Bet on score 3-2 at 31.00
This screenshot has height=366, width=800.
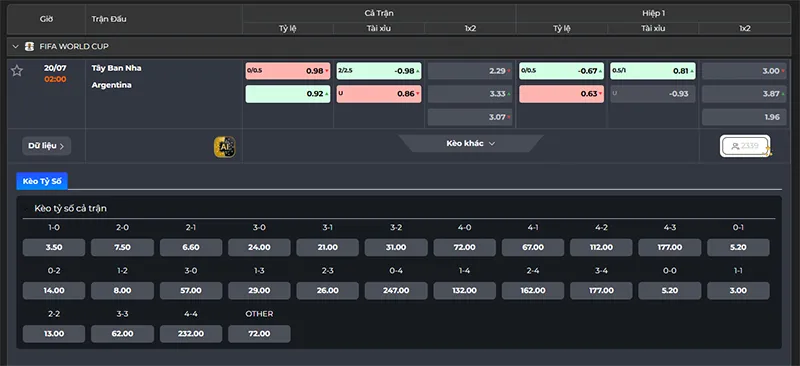(x=396, y=247)
